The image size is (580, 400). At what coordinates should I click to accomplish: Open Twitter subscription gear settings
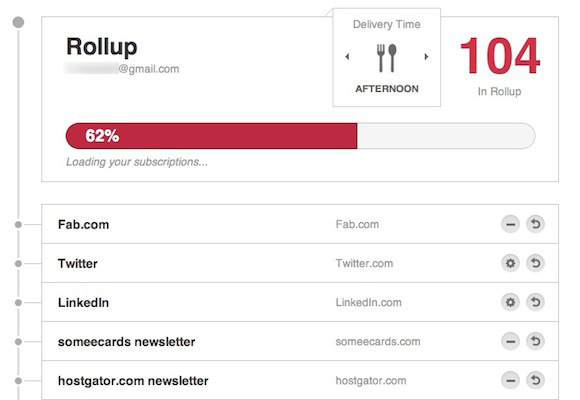coord(510,263)
